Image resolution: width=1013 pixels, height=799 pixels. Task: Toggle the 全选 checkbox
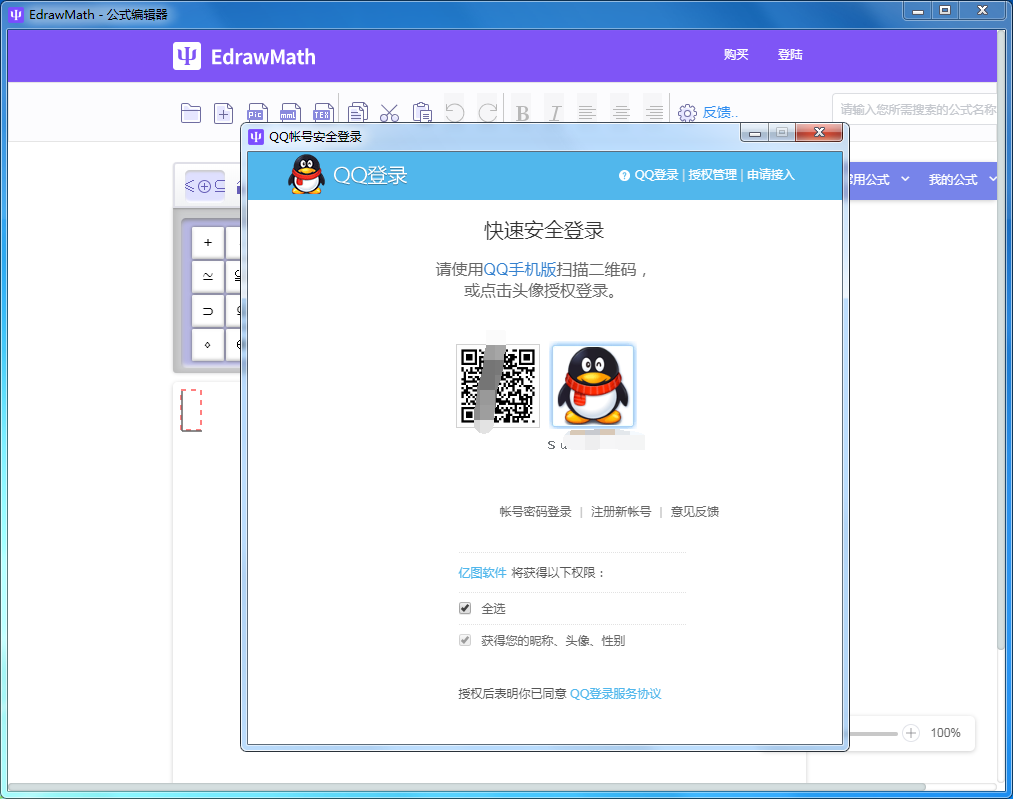[x=465, y=608]
